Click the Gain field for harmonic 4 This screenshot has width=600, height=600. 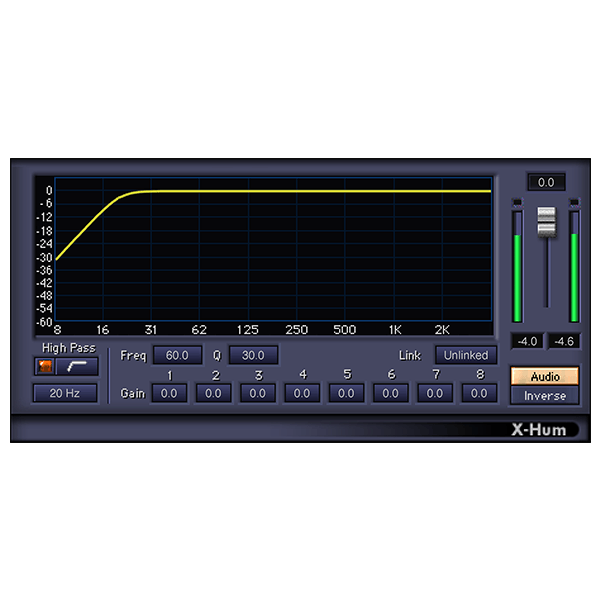tap(302, 394)
